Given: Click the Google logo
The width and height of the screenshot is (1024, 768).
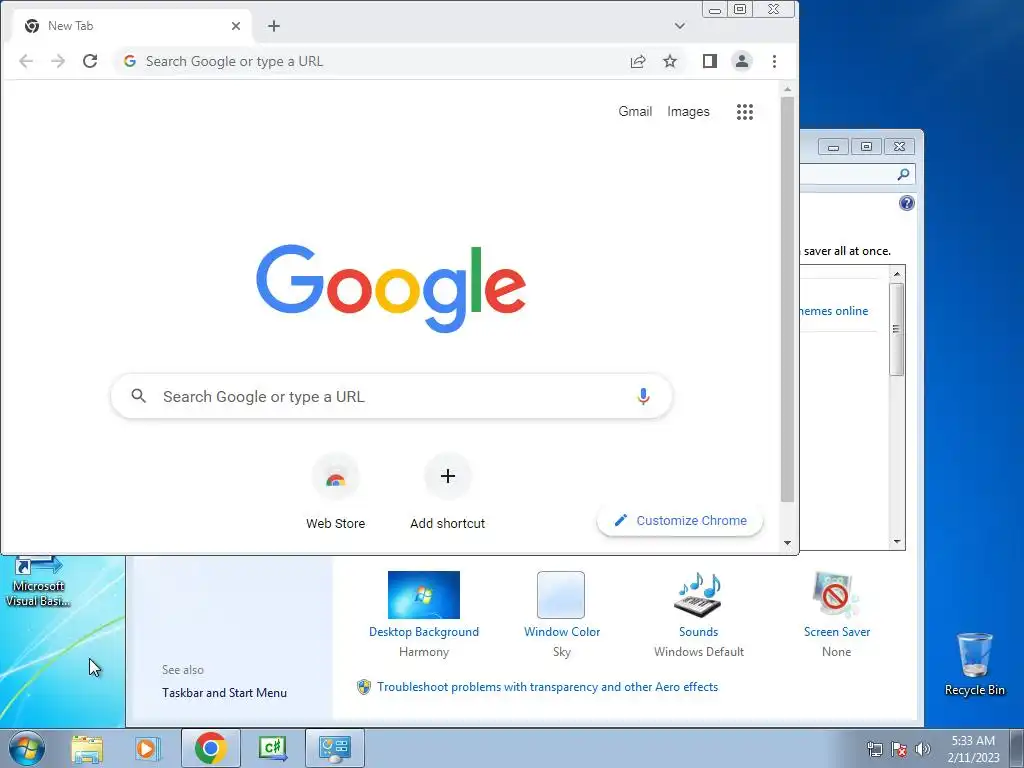Looking at the screenshot, I should [x=391, y=288].
